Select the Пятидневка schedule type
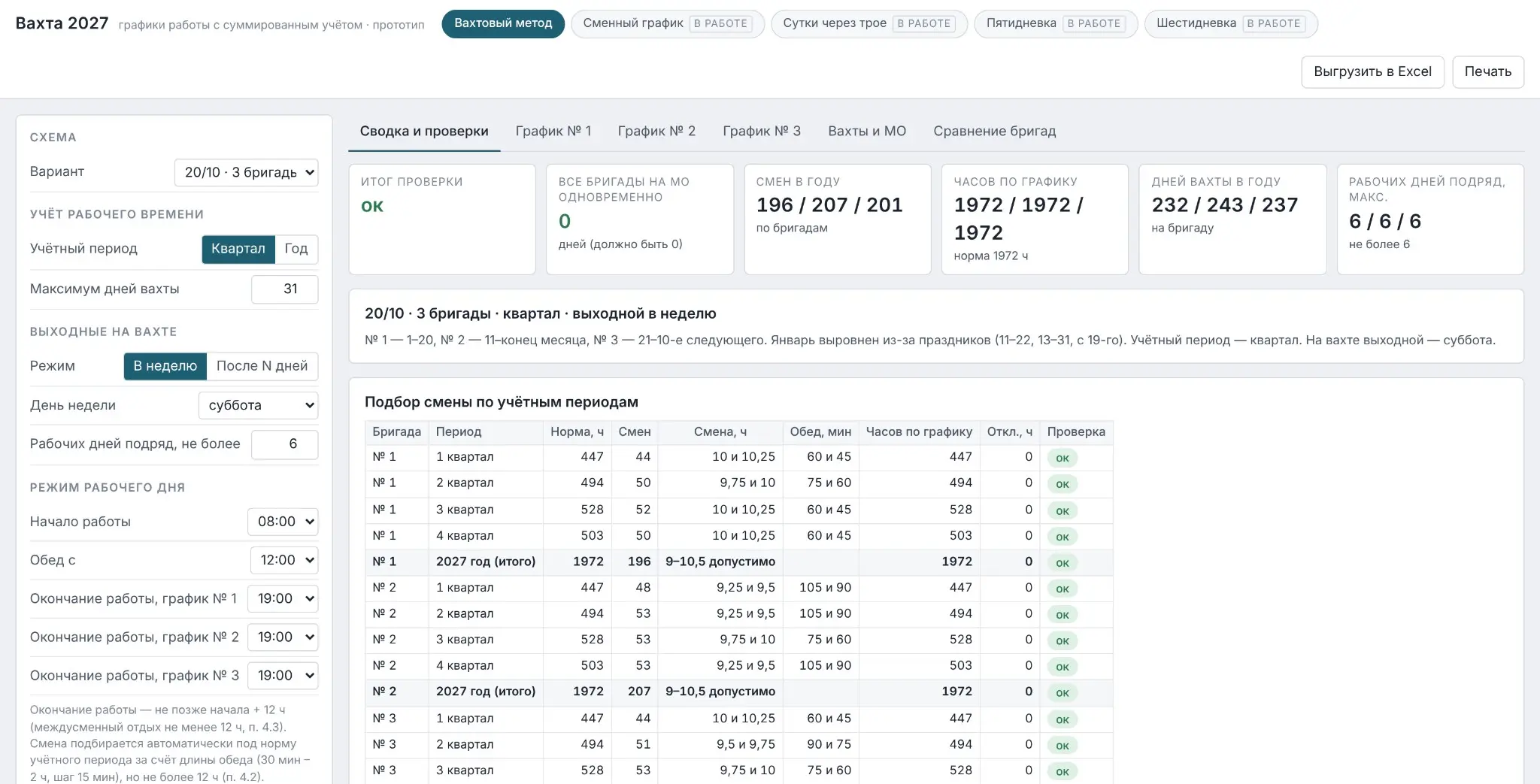The width and height of the screenshot is (1540, 784). pyautogui.click(x=1056, y=23)
